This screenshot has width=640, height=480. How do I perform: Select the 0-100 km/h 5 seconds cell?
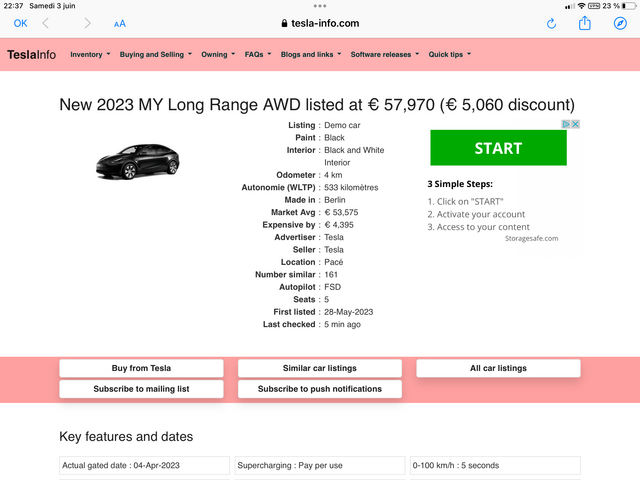pos(495,465)
